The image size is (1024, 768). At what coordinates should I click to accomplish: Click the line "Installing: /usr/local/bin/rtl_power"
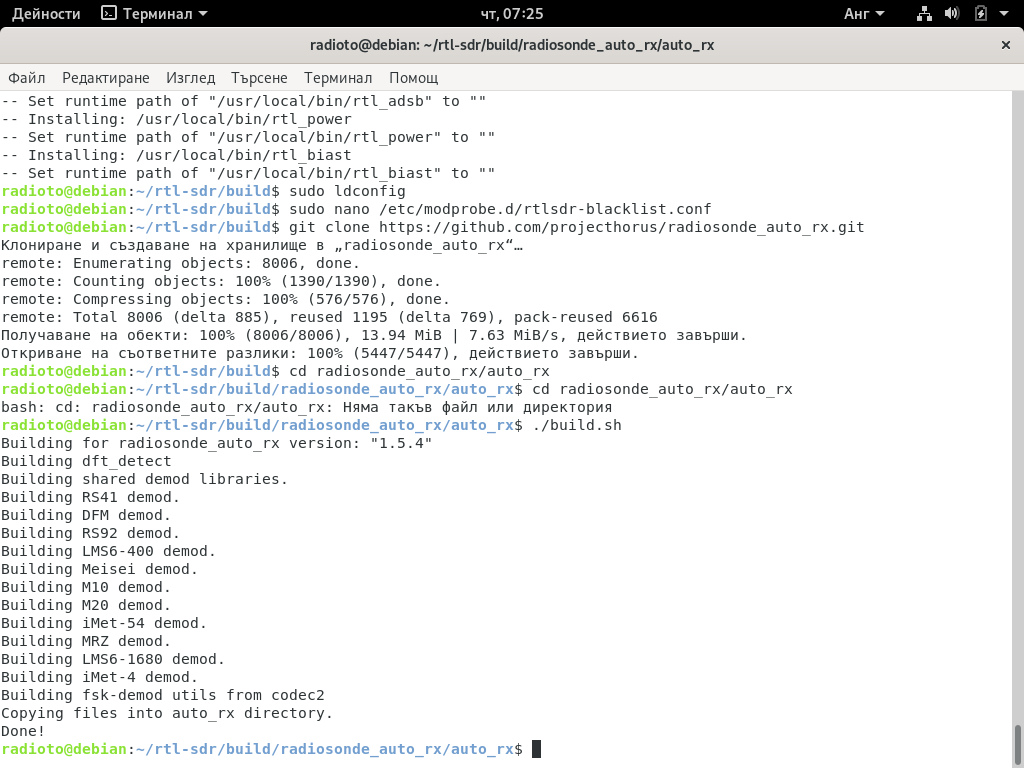point(176,119)
